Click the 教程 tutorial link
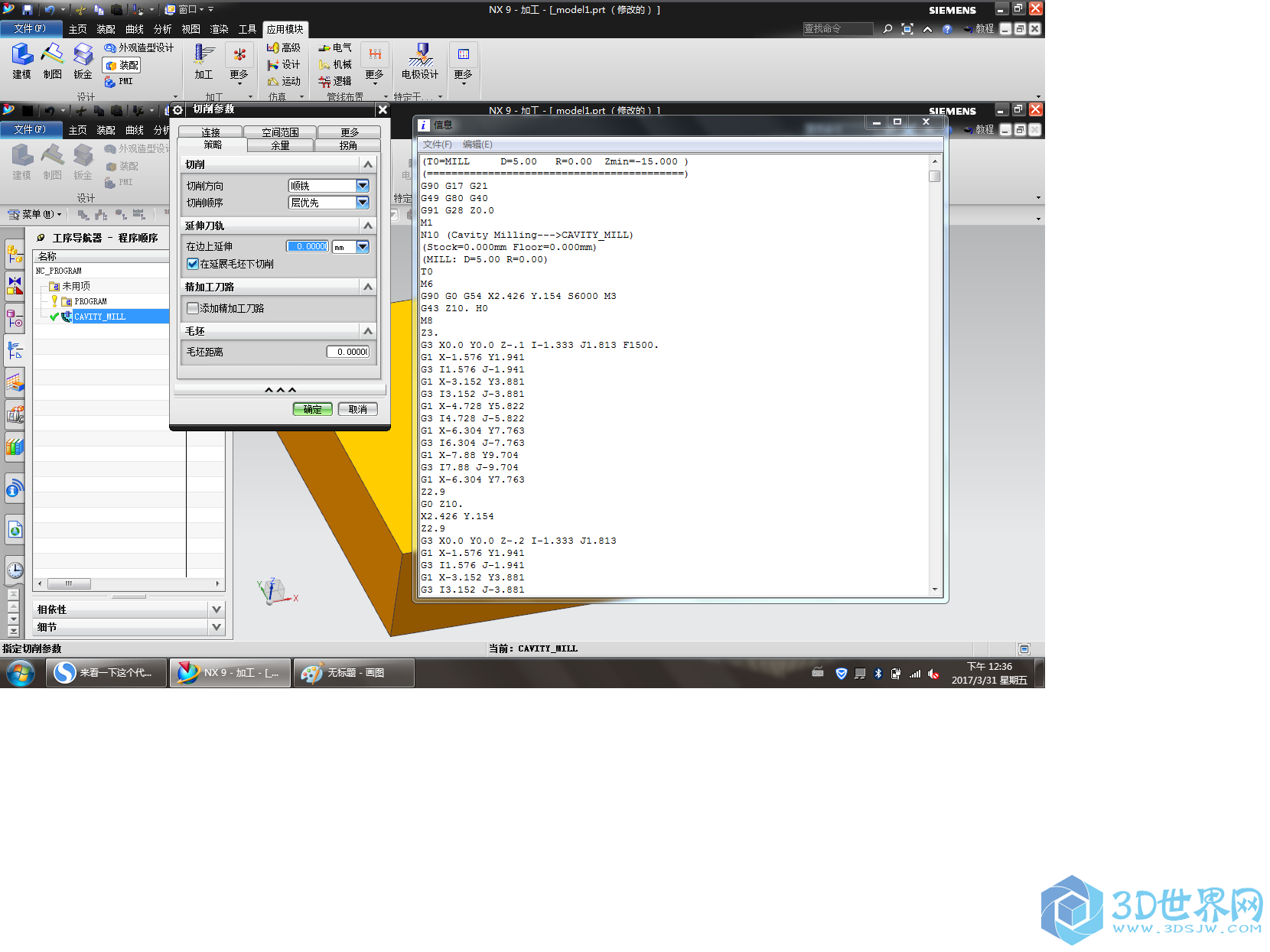This screenshot has height=952, width=1270. point(979,29)
